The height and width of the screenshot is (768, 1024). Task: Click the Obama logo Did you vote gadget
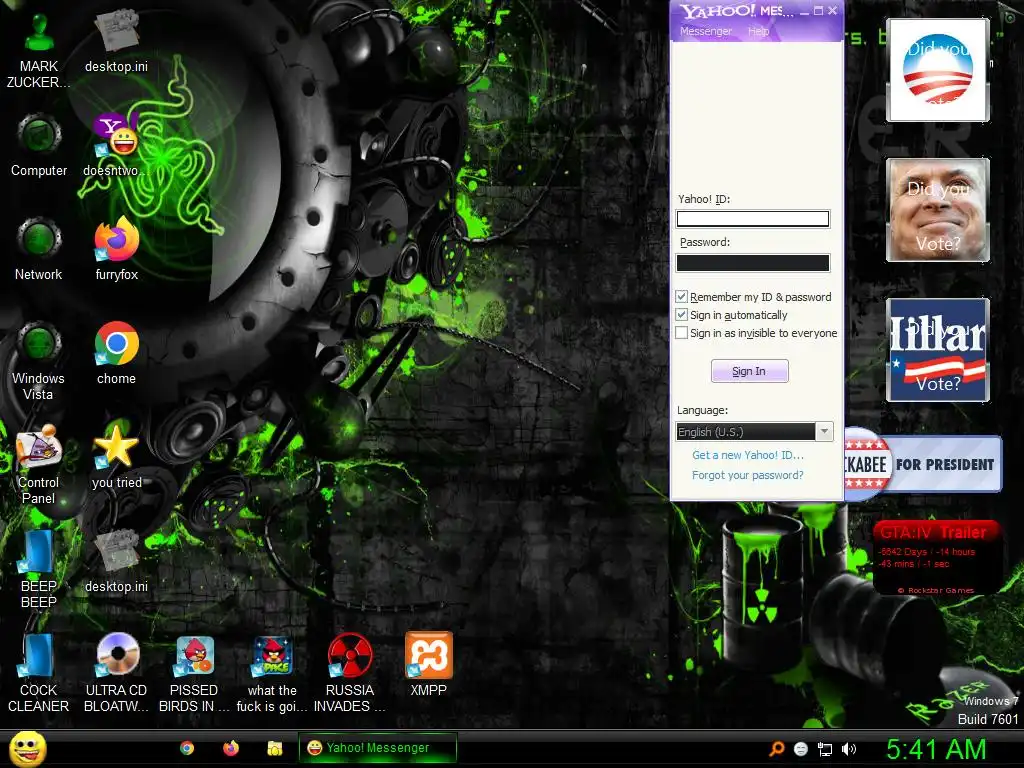pos(938,70)
